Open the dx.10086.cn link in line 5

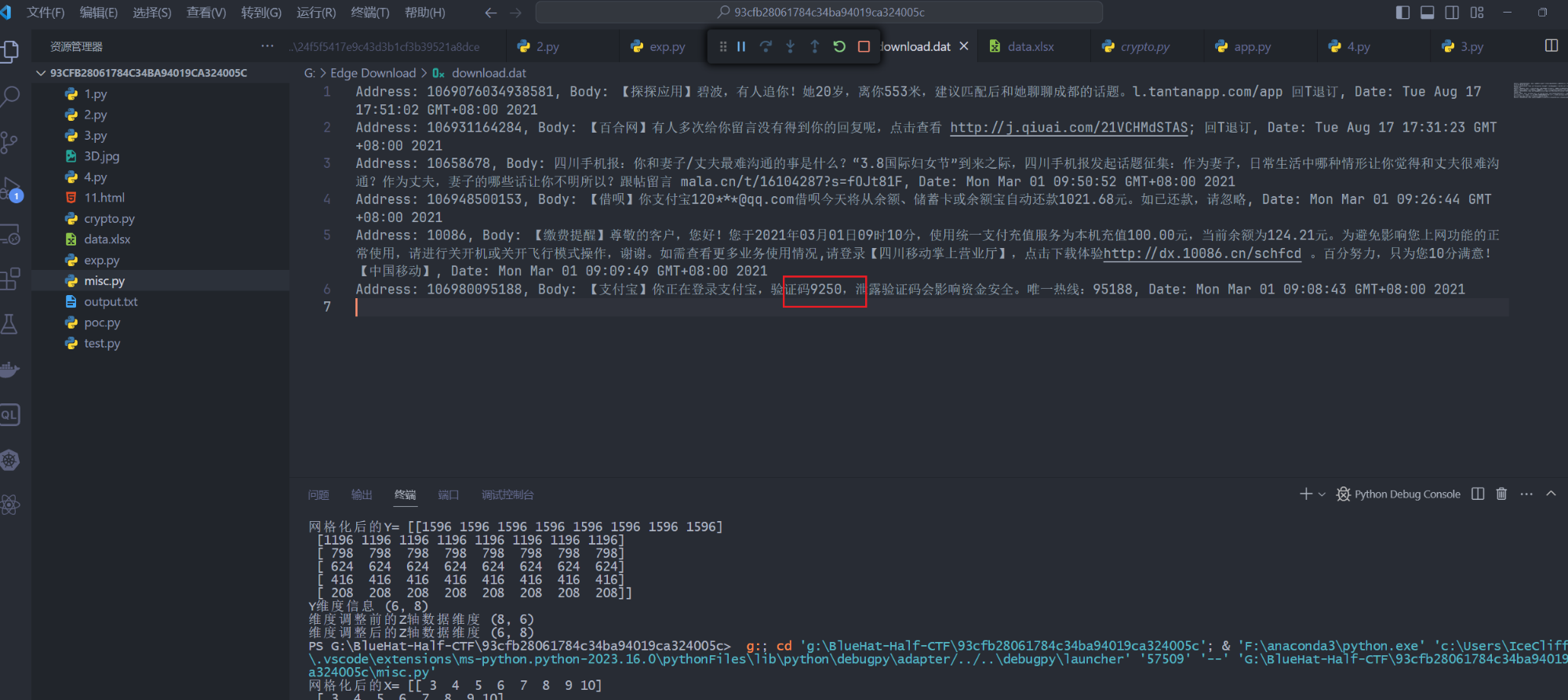coord(1202,253)
